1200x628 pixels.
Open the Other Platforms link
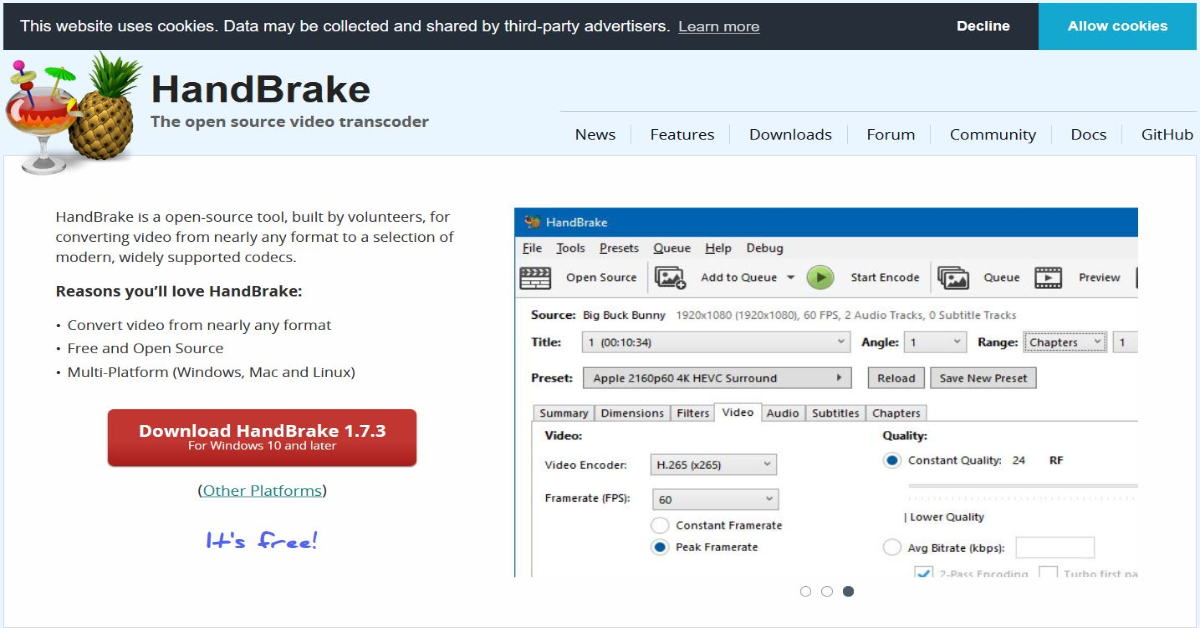[x=262, y=490]
